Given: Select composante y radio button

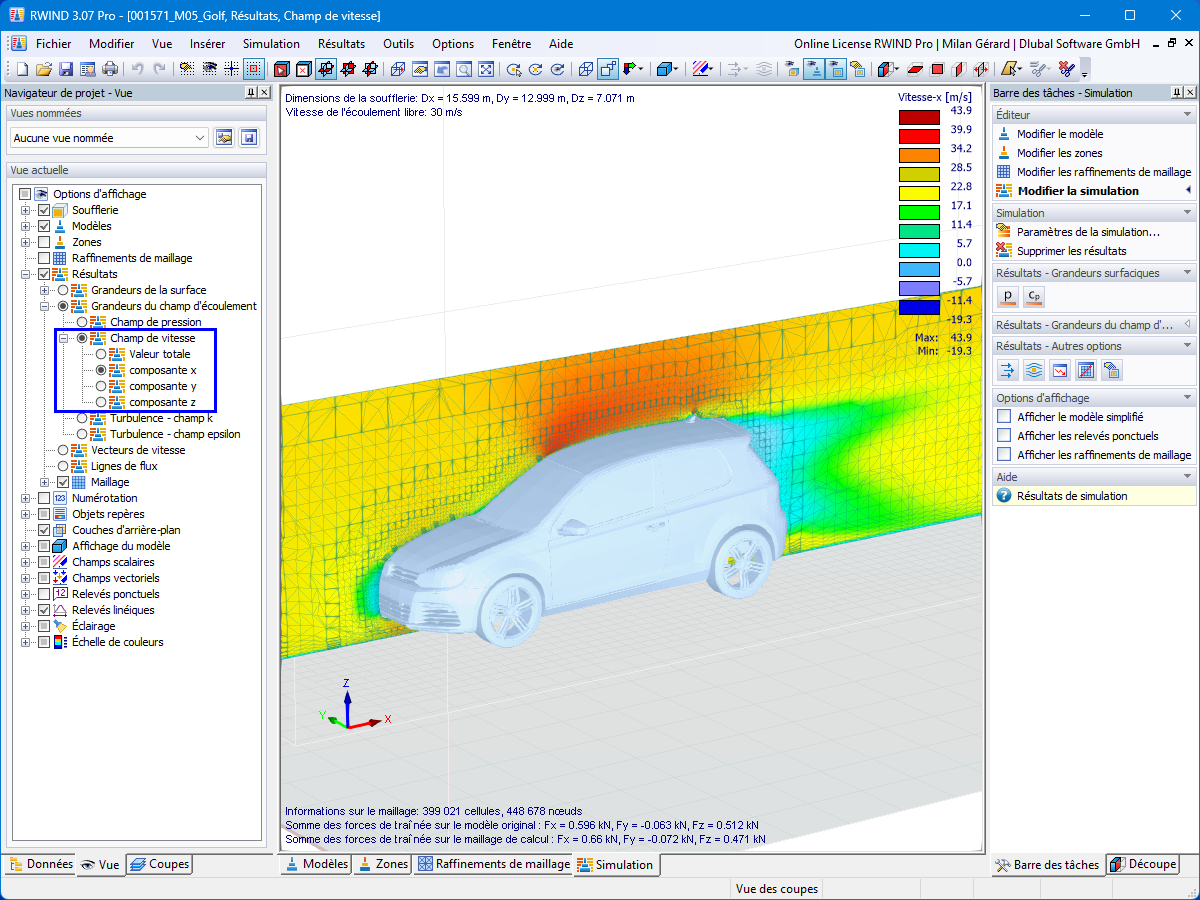Looking at the screenshot, I should click(101, 386).
